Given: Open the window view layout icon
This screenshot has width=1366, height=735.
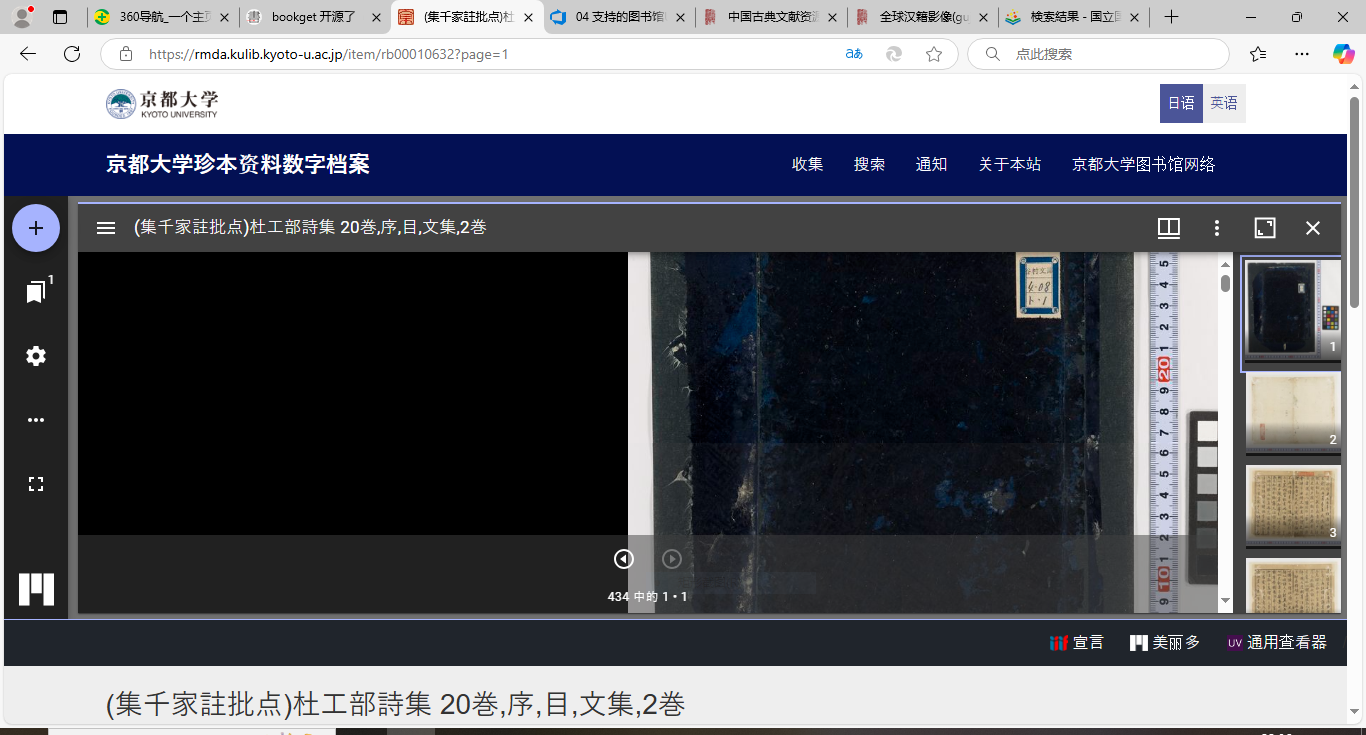Looking at the screenshot, I should point(1168,228).
